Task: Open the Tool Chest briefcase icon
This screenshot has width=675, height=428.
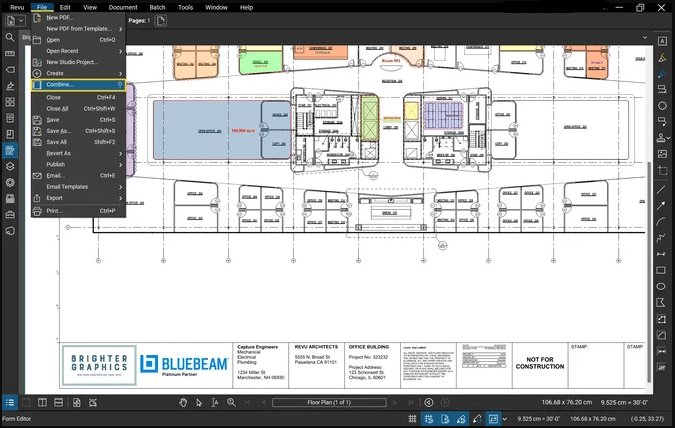Action: pyautogui.click(x=10, y=215)
